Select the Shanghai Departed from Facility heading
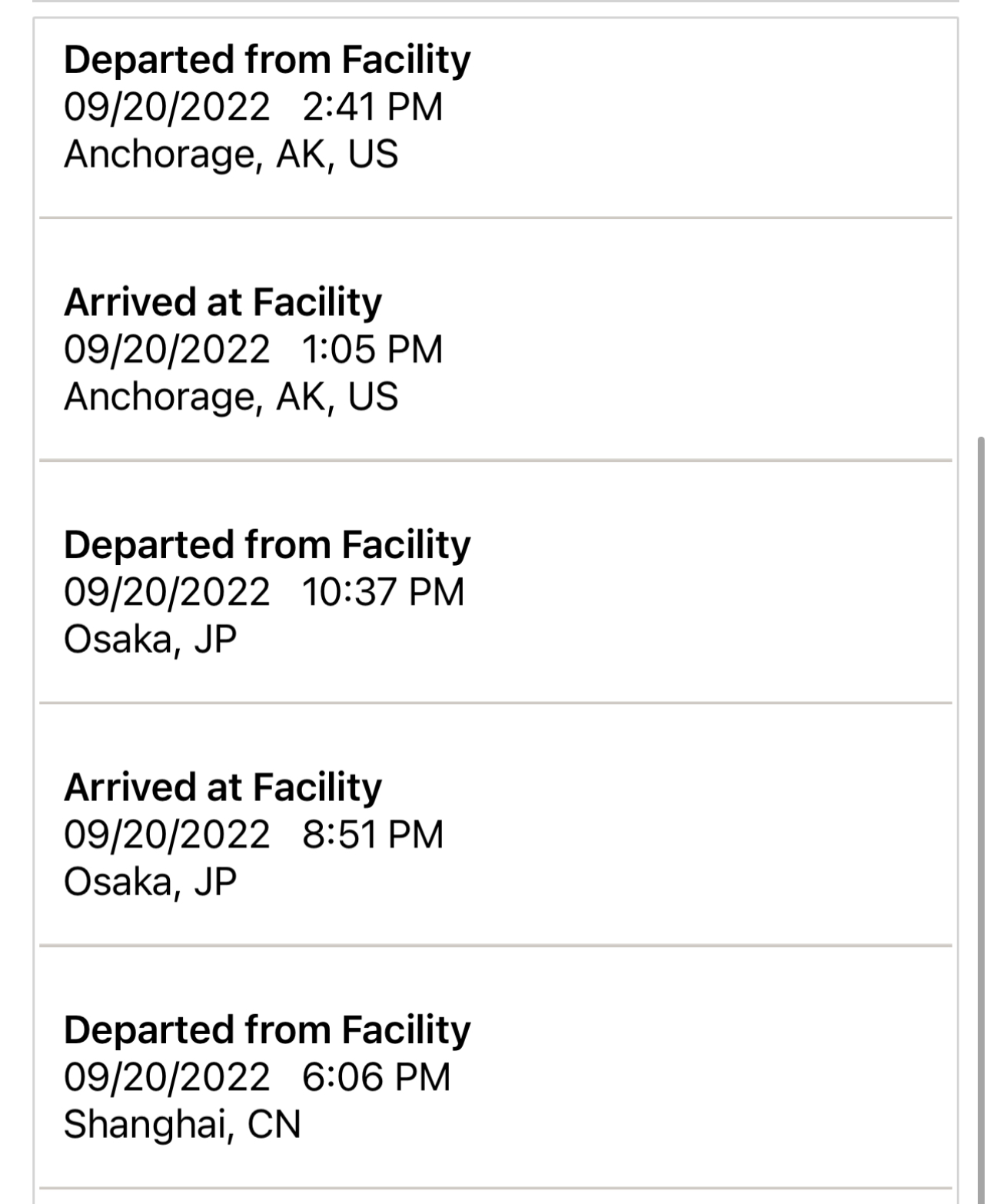Screen dimensions: 987x1204 267,1030
